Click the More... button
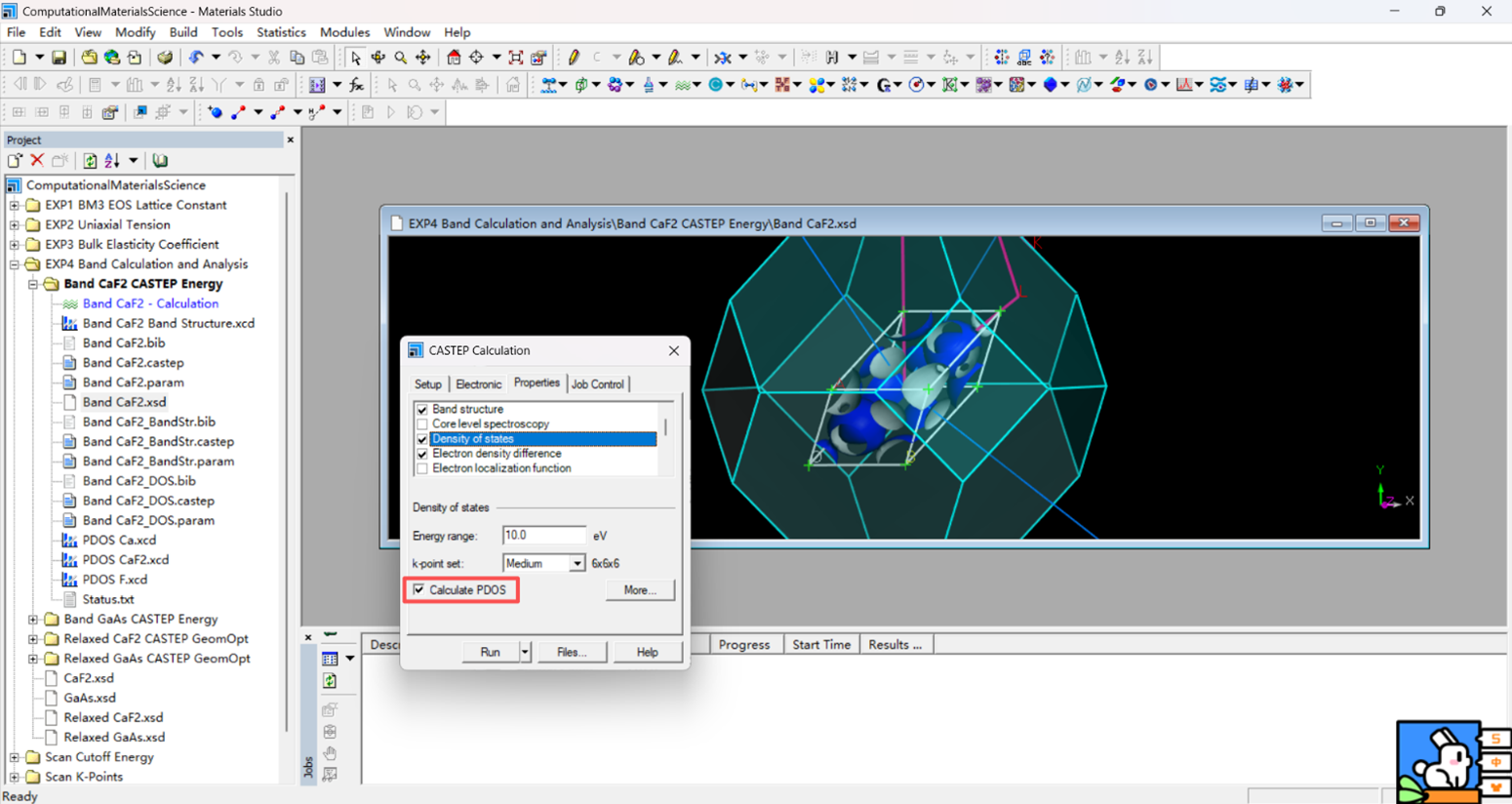 pyautogui.click(x=640, y=590)
